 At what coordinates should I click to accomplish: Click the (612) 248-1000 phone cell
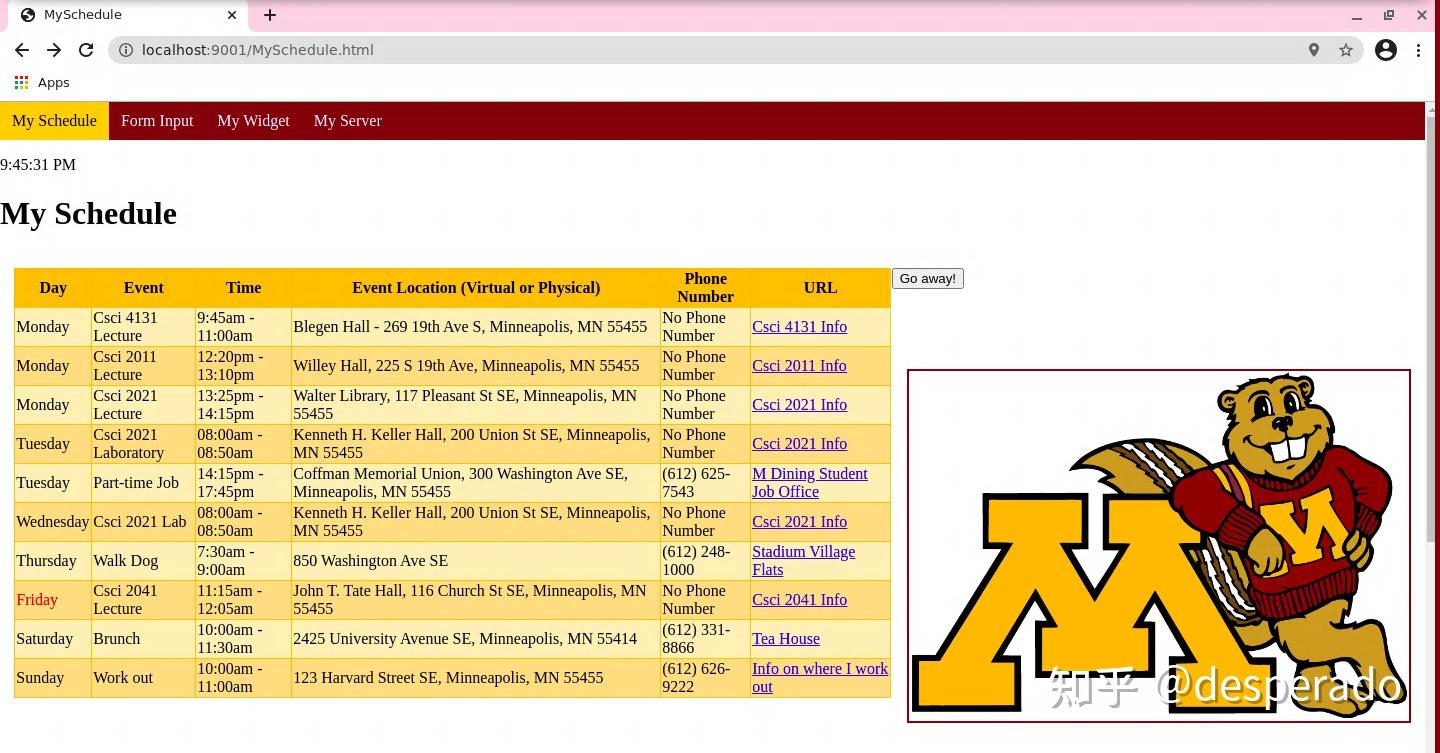[x=705, y=561]
